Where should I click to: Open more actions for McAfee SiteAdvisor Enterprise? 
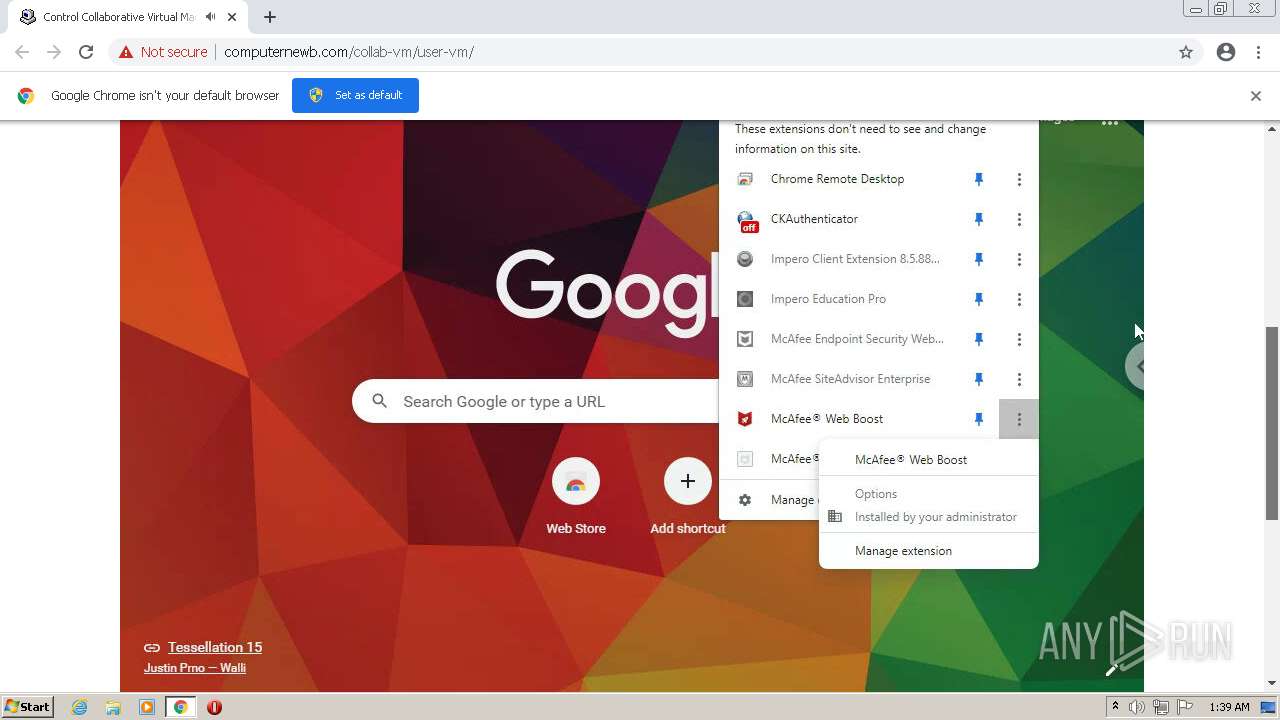click(x=1019, y=379)
